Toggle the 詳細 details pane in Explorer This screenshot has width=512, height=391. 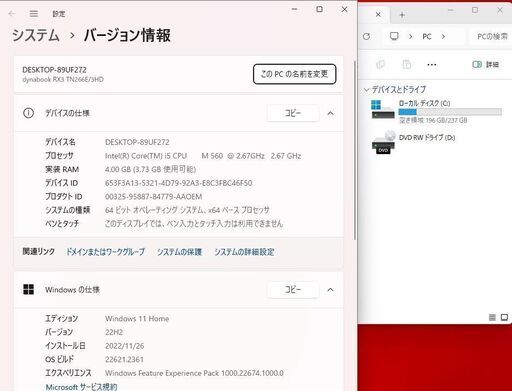coord(486,64)
